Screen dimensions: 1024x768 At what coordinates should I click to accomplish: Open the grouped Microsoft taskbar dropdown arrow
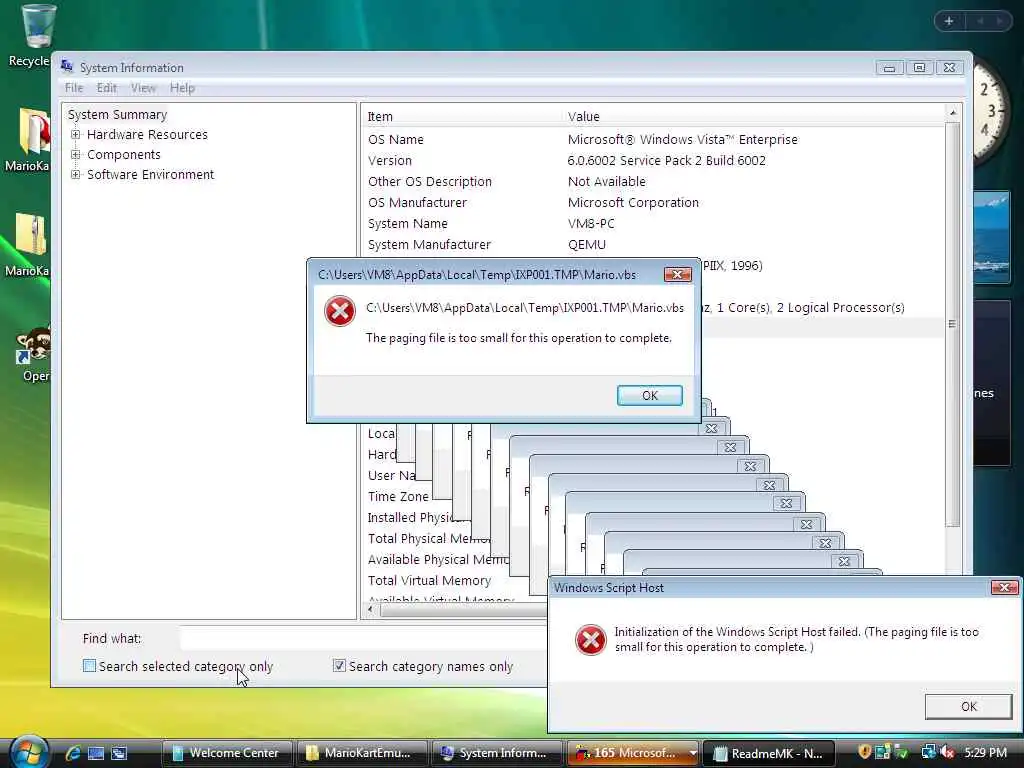click(692, 753)
